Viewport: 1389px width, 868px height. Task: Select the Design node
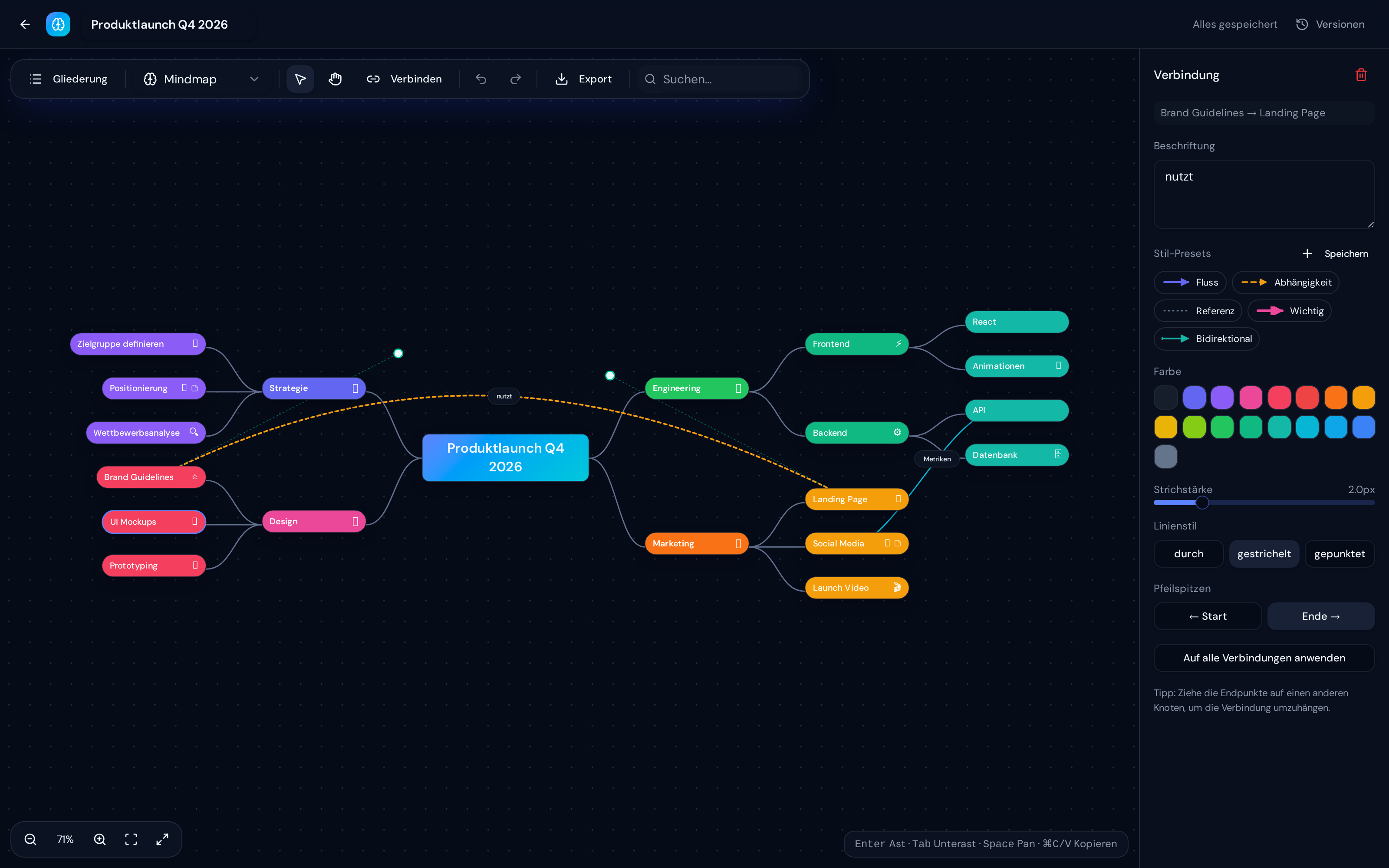pyautogui.click(x=313, y=521)
